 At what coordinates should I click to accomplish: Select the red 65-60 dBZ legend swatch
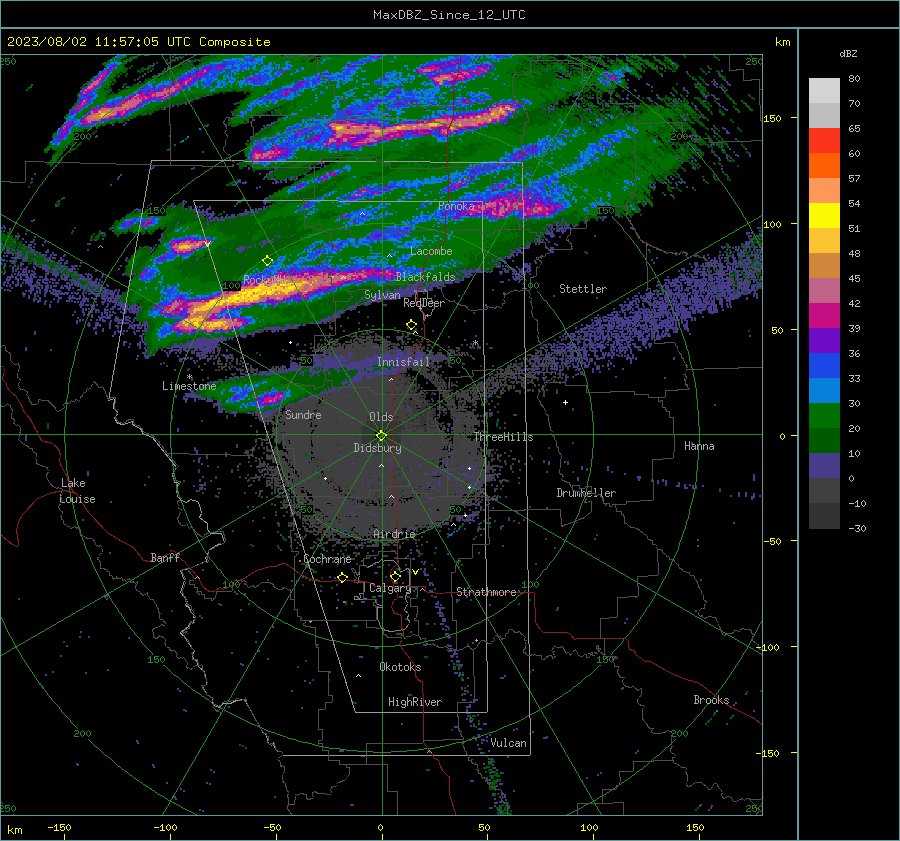coord(824,141)
